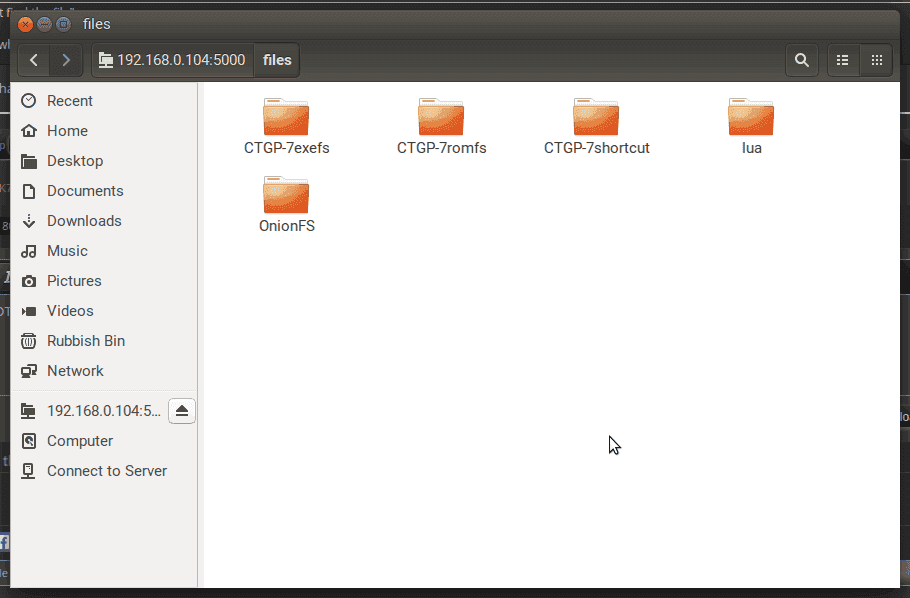910x598 pixels.
Task: Select Recent in the sidebar
Action: click(104, 101)
